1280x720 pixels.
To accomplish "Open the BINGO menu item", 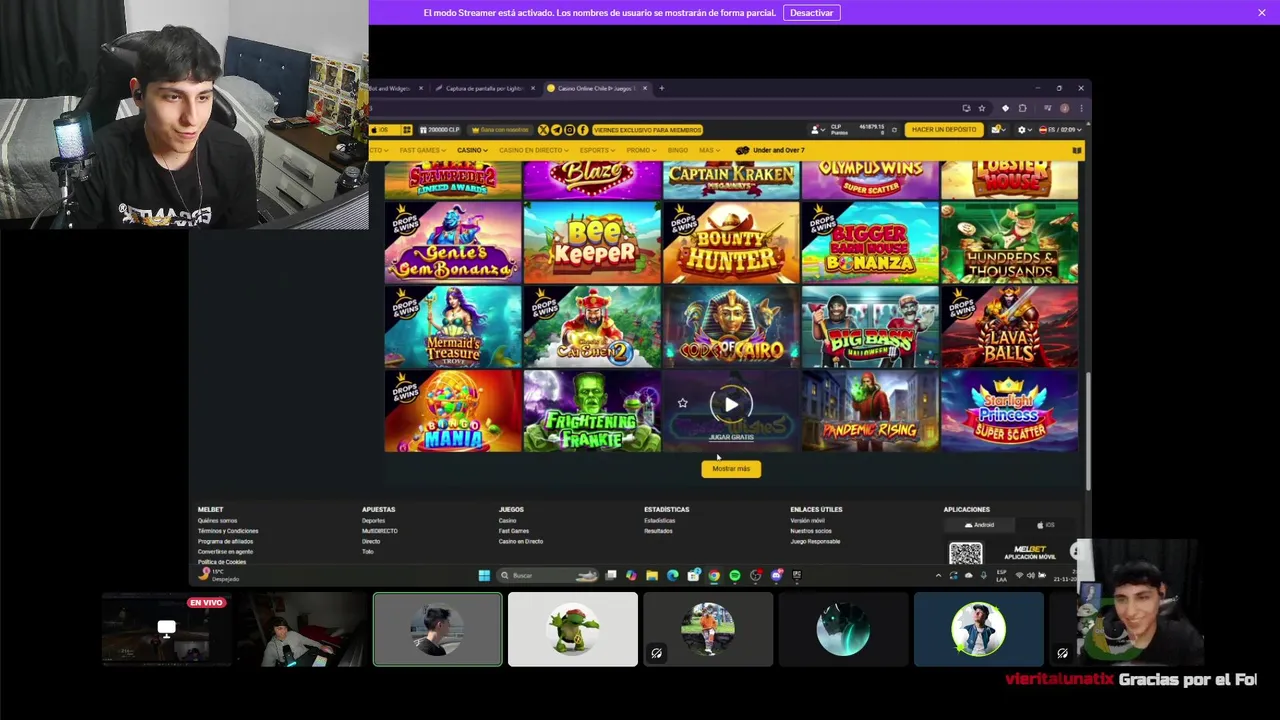I will point(678,151).
